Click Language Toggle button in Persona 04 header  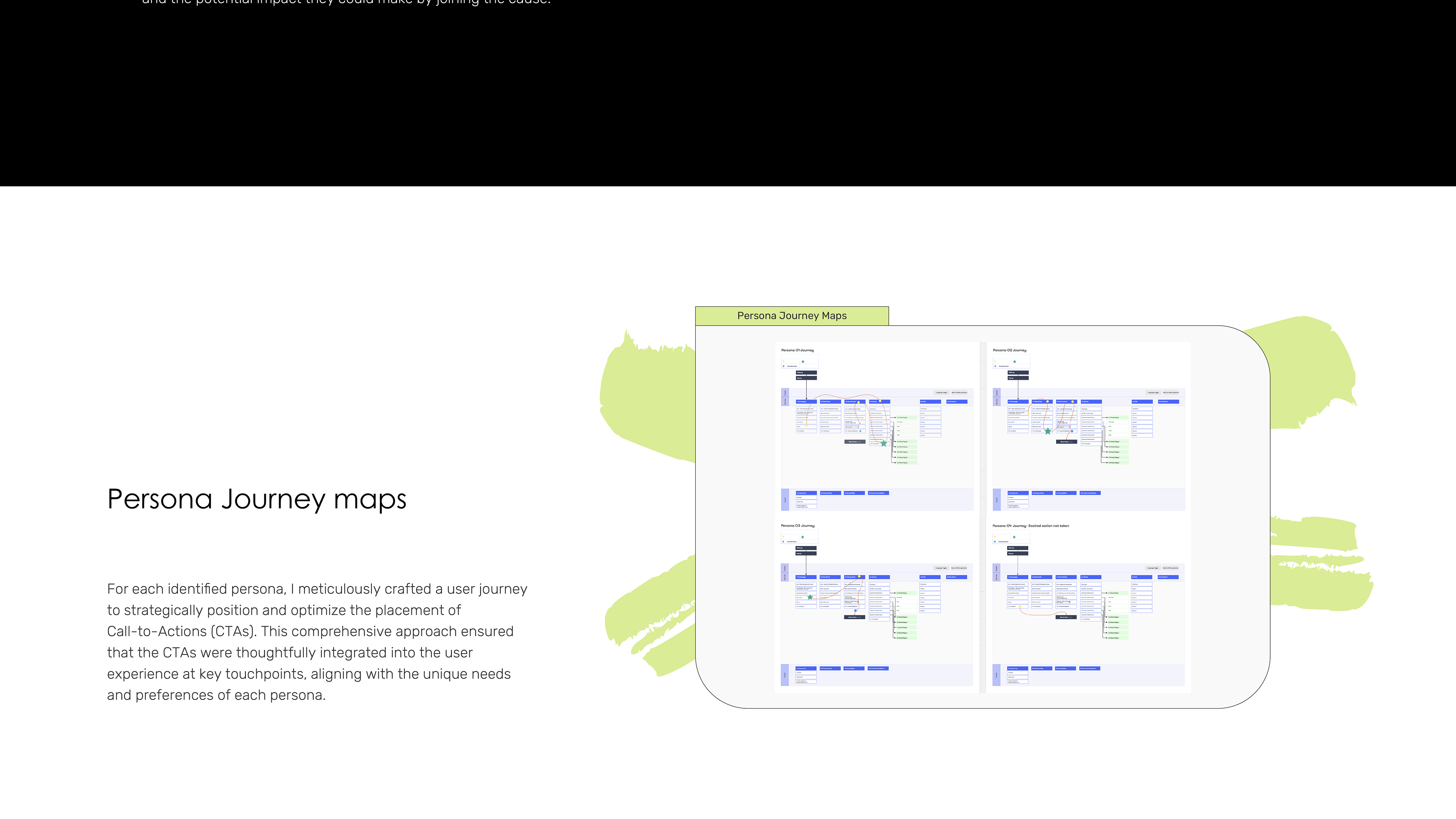click(x=1153, y=568)
